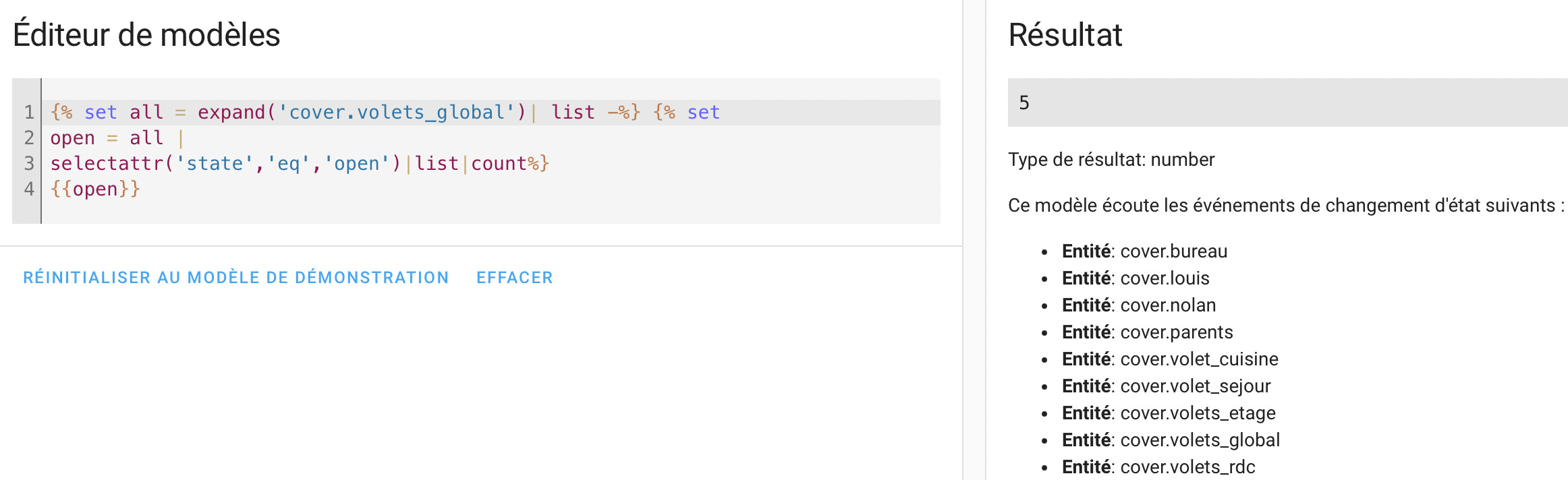Click the result value 5 box
Screen dimensions: 1568x480
pos(1287,102)
